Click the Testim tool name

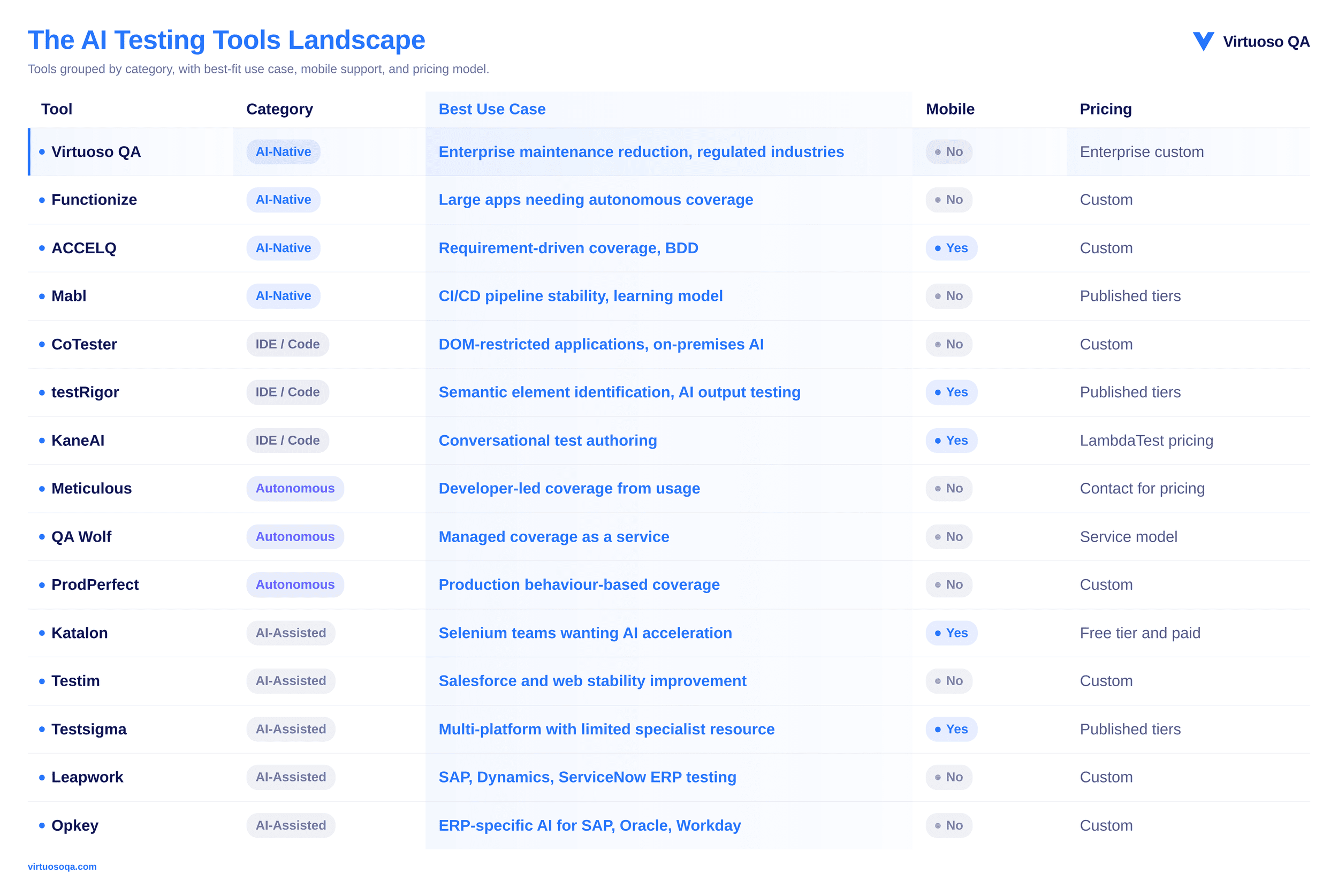(75, 681)
